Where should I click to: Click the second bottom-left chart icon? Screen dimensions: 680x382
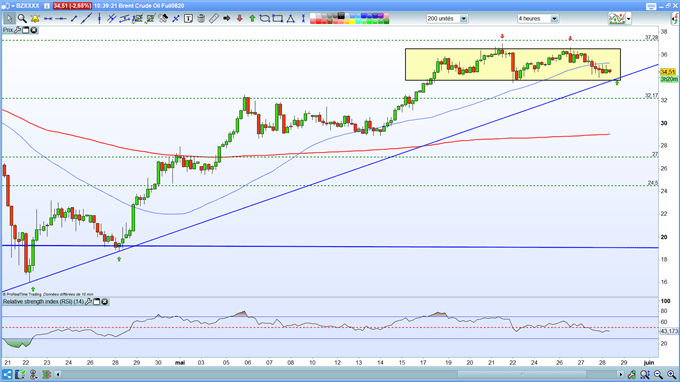point(20,374)
